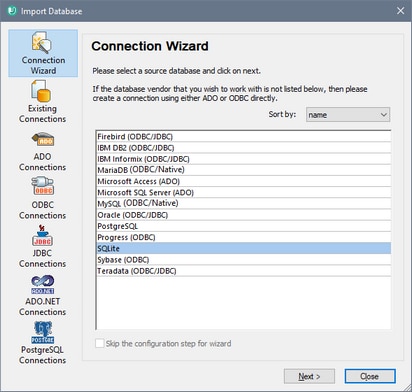The height and width of the screenshot is (392, 412).
Task: Open the Sort by name combo box
Action: (x=348, y=115)
